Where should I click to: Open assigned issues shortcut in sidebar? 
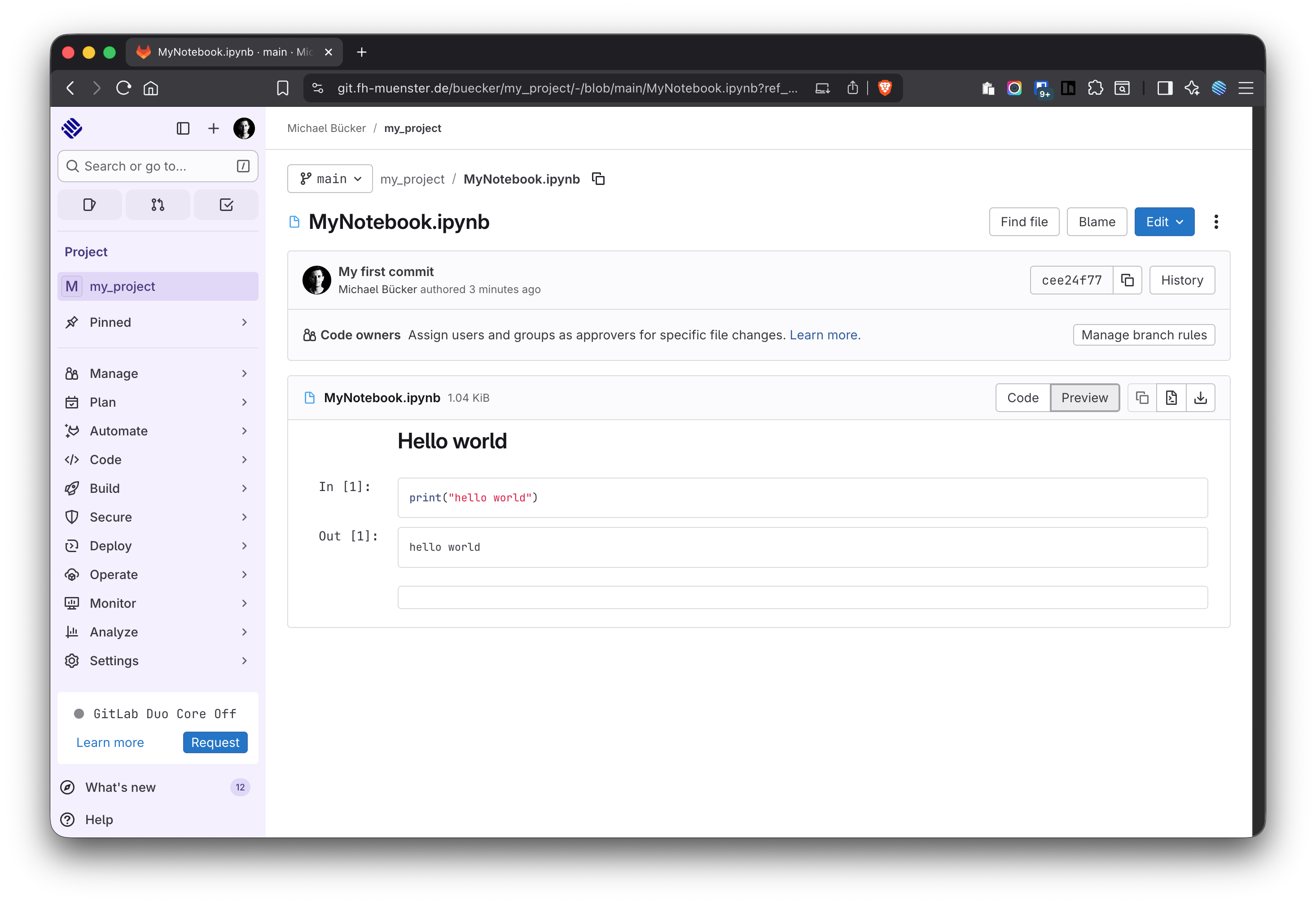89,205
